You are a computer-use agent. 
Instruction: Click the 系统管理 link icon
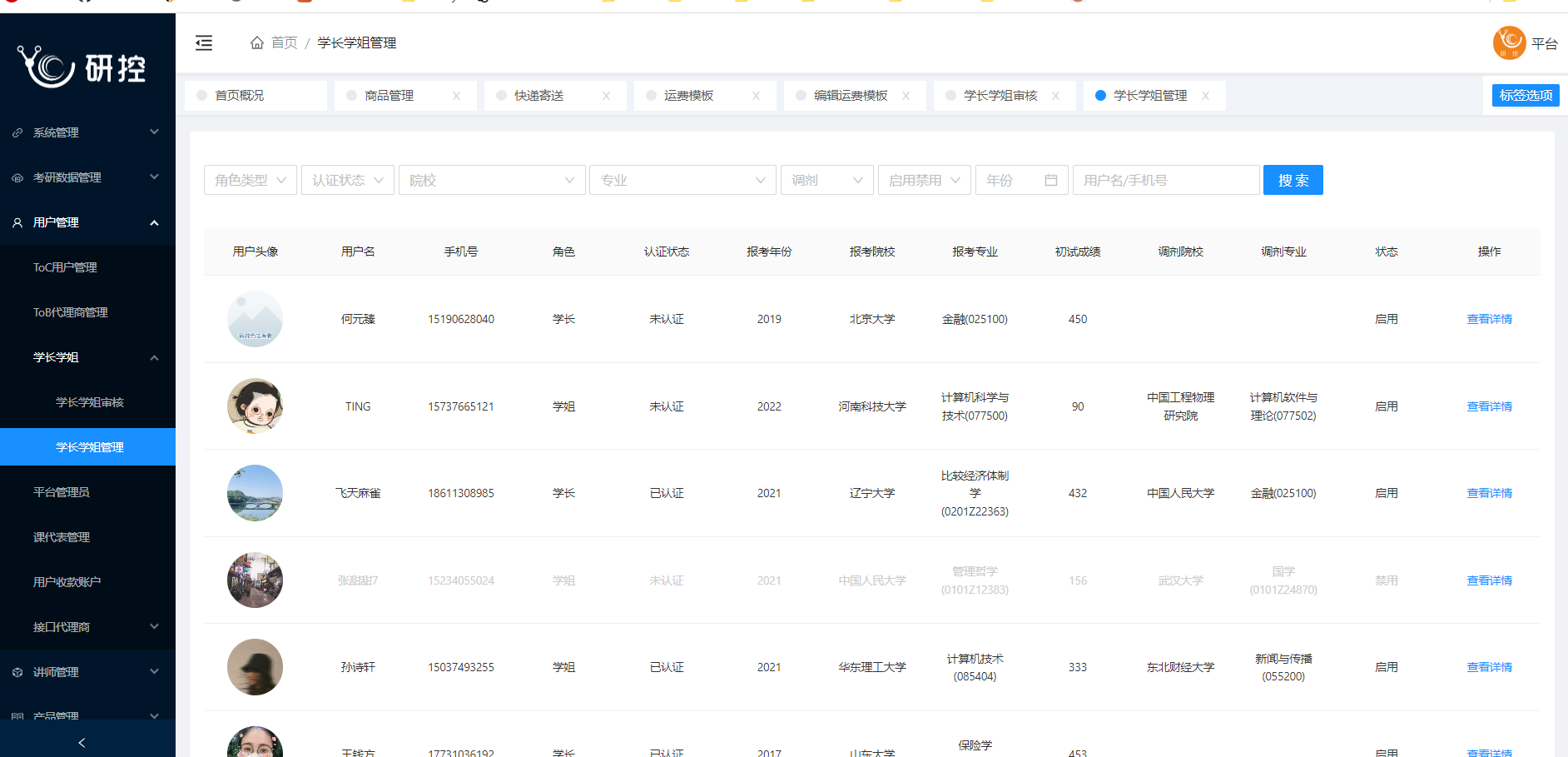coord(17,132)
